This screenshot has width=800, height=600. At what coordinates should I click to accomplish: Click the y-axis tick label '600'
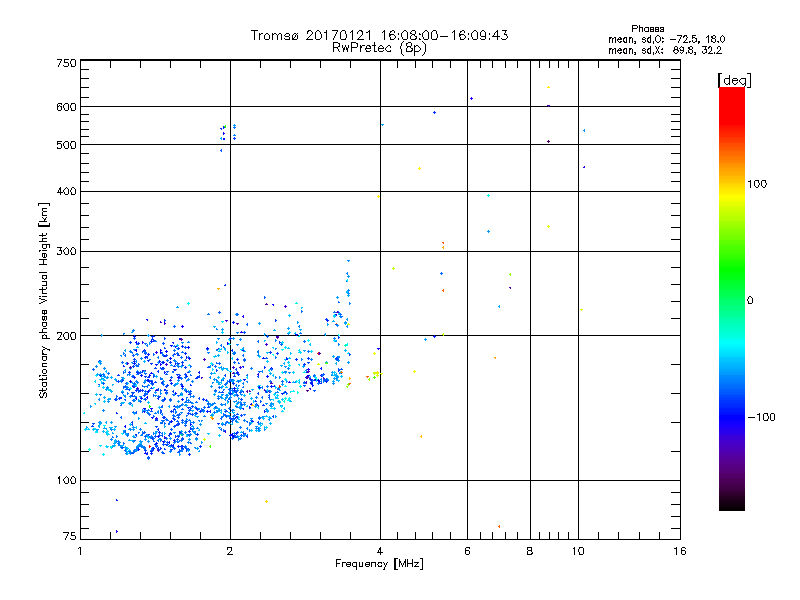(66, 107)
